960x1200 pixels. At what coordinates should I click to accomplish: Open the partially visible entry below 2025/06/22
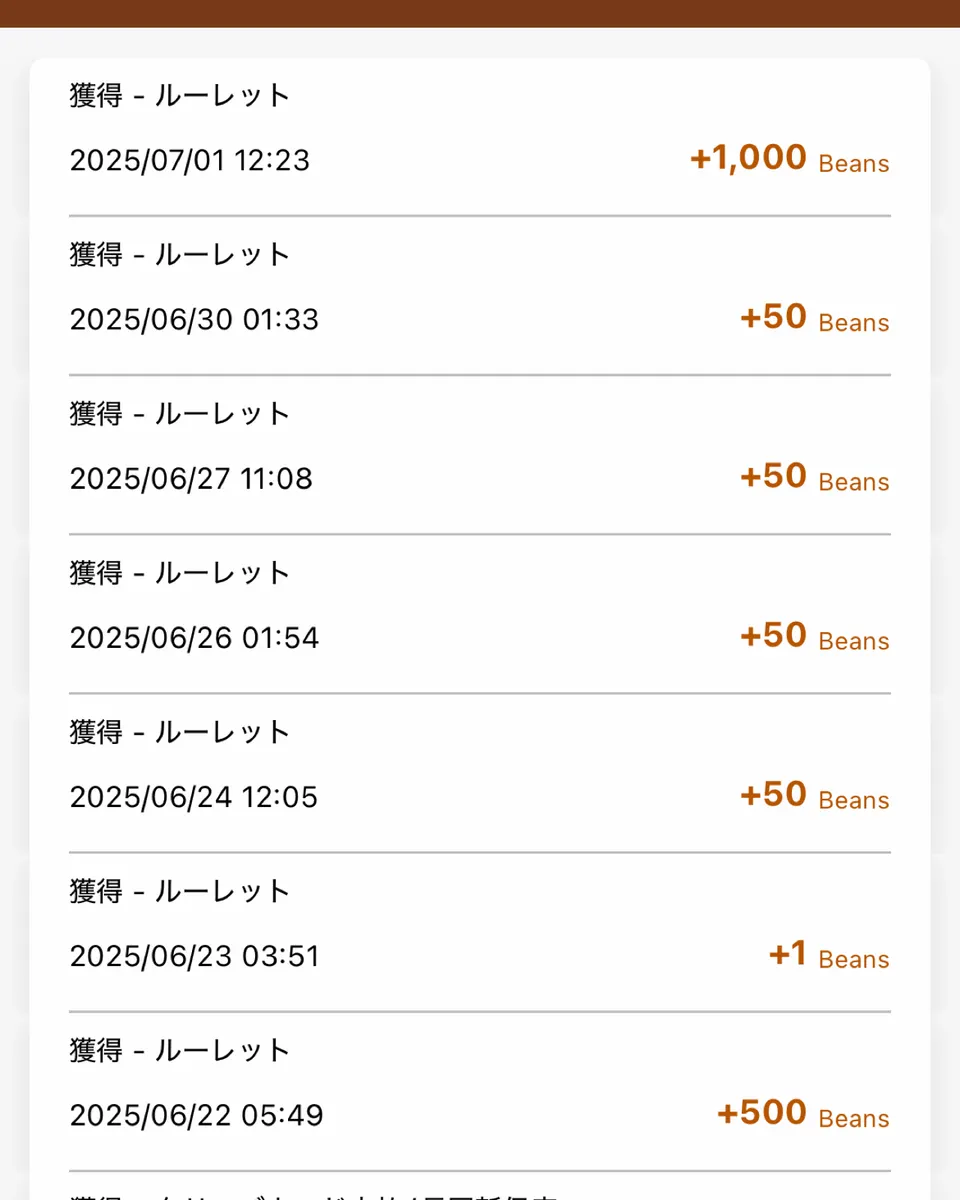click(480, 1186)
